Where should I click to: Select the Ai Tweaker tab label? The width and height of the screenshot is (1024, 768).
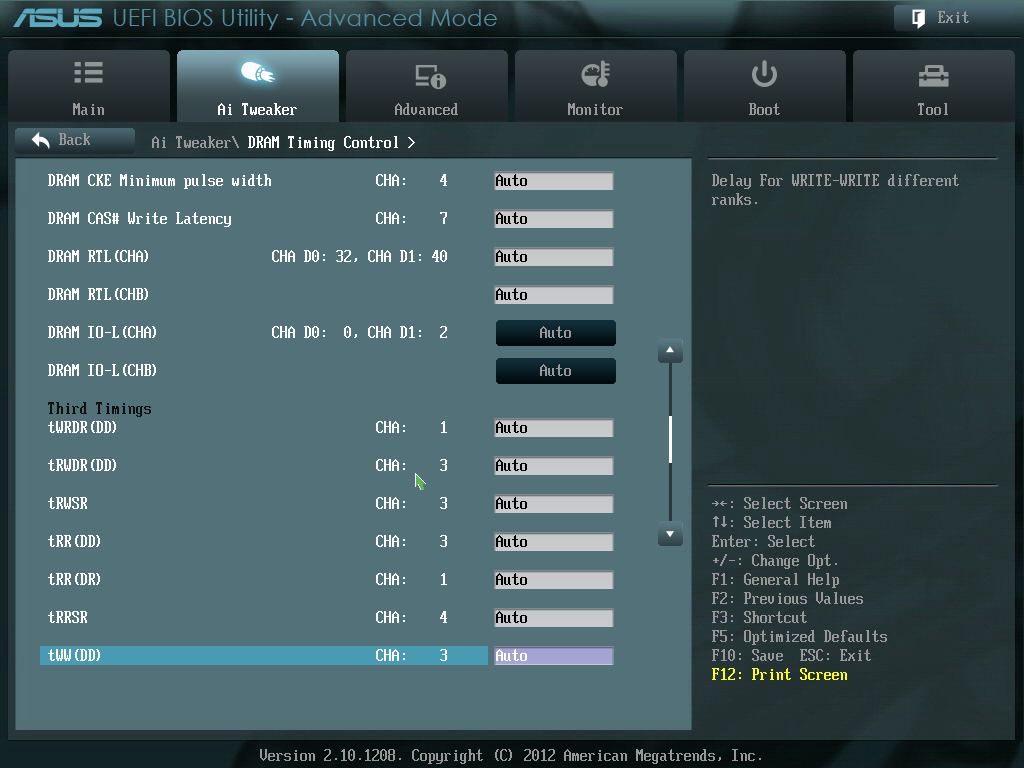[257, 110]
